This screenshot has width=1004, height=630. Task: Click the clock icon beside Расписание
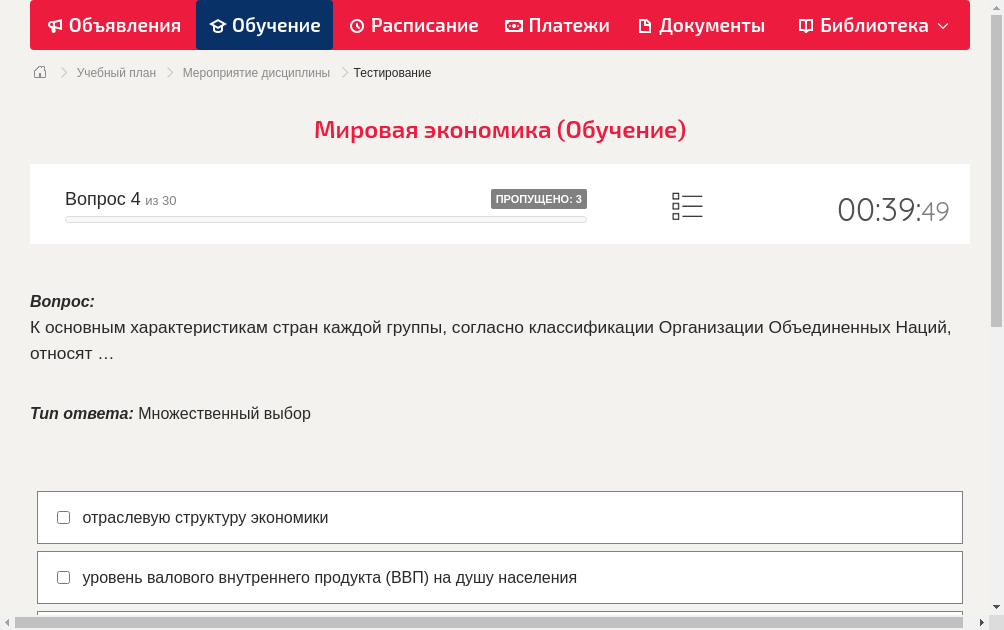coord(355,25)
